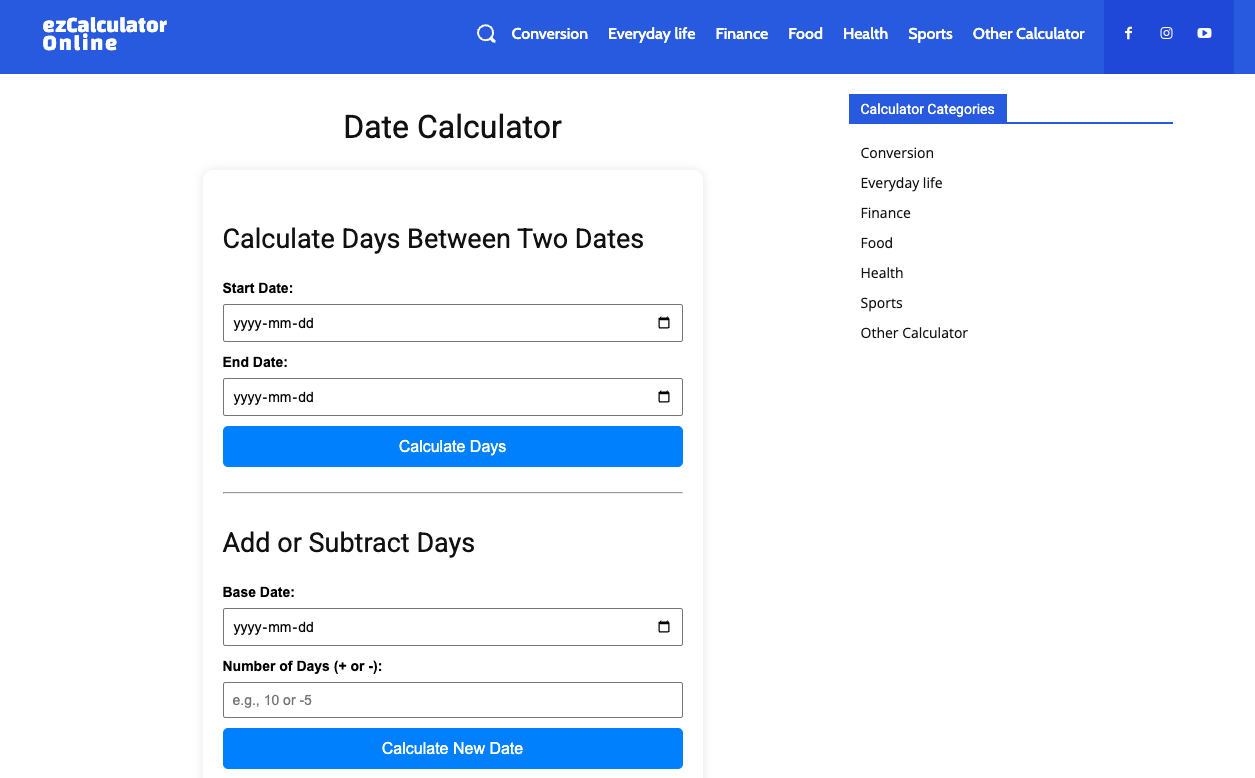Open calendar picker for Base Date
The width and height of the screenshot is (1255, 778).
coord(664,627)
